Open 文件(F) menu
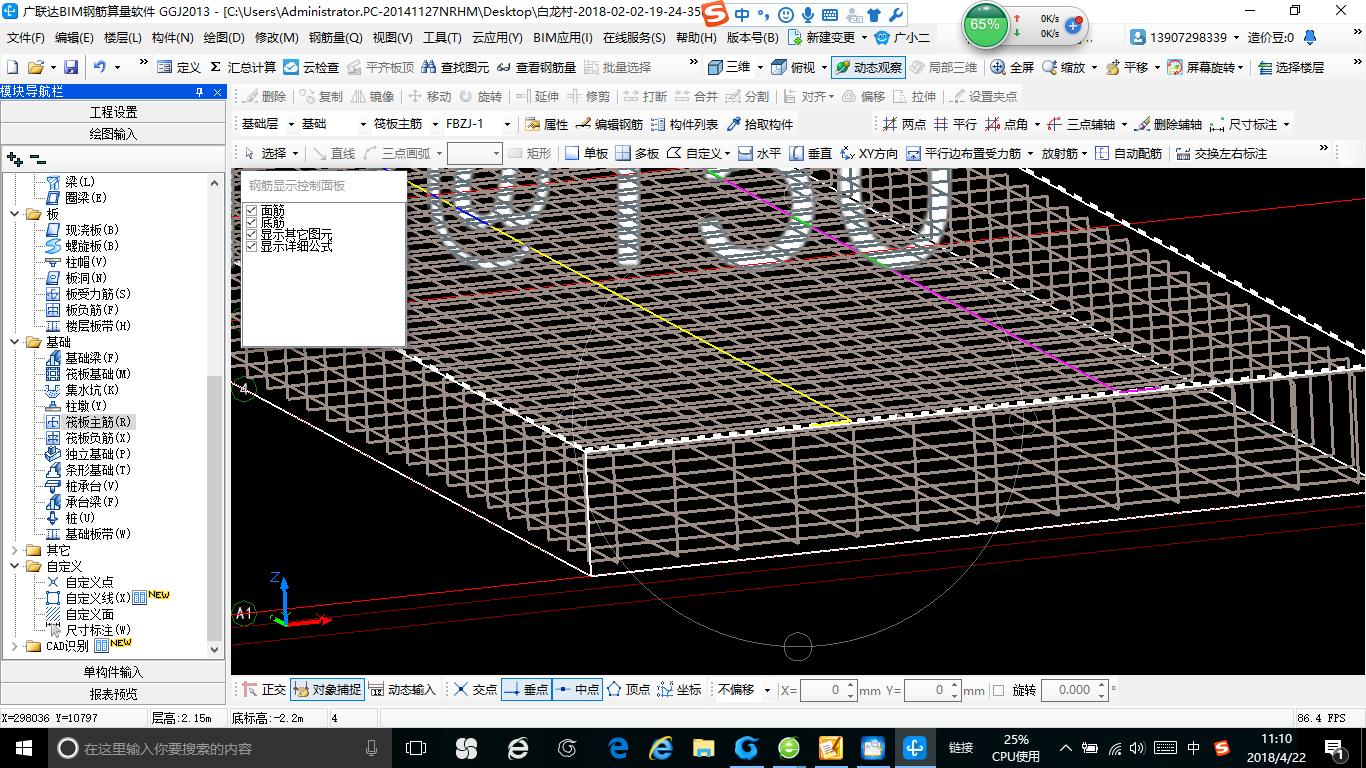1366x768 pixels. click(x=25, y=38)
